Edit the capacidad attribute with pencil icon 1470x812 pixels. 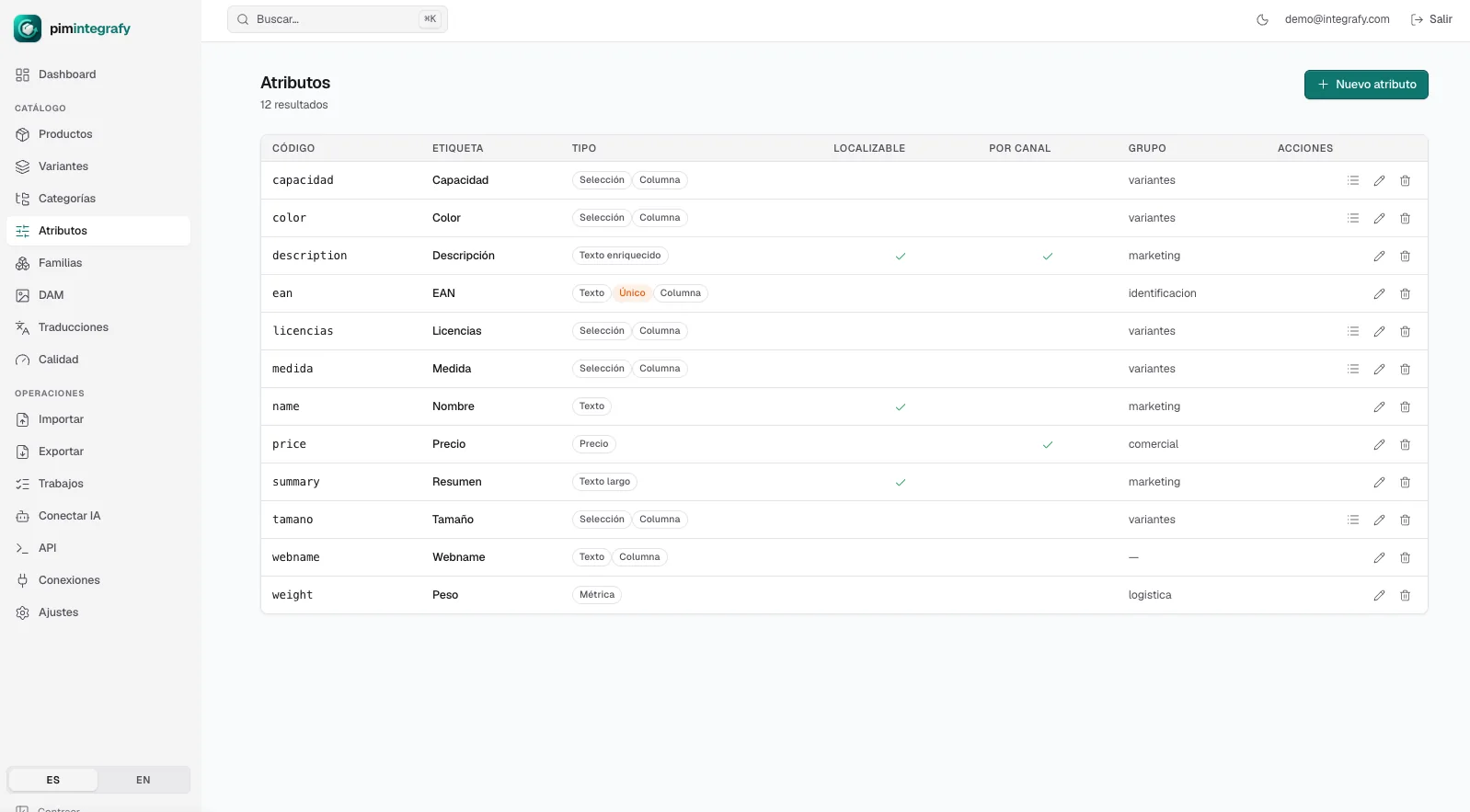1379,181
